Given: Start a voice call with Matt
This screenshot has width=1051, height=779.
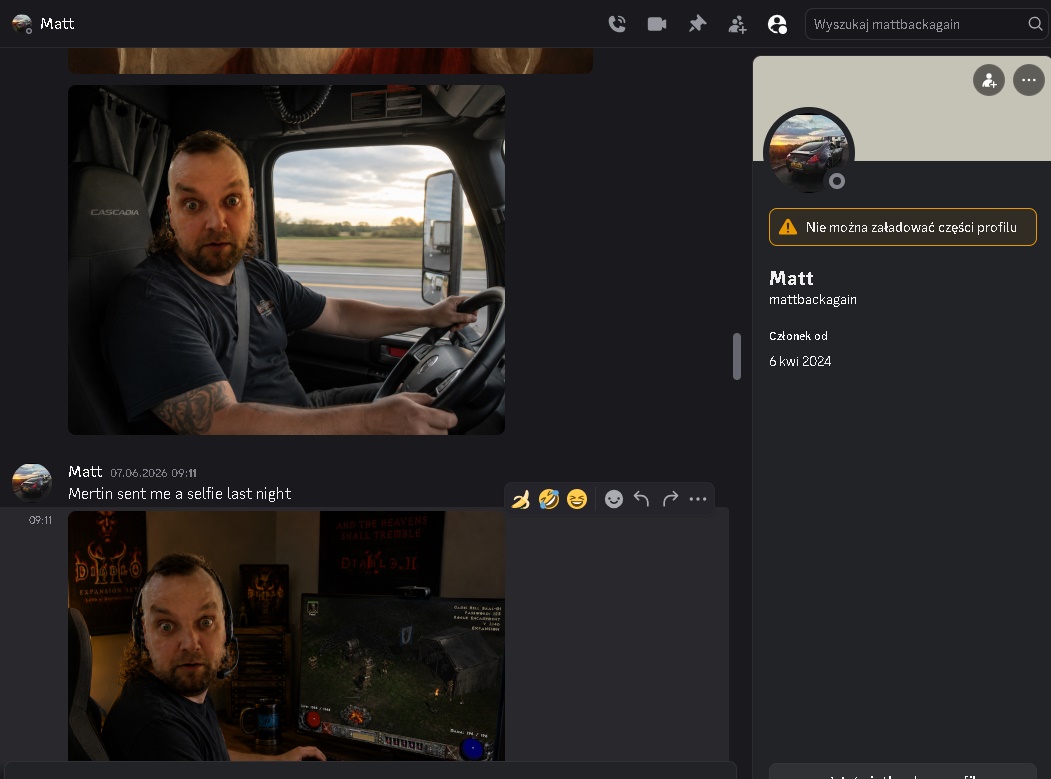Looking at the screenshot, I should pos(617,24).
